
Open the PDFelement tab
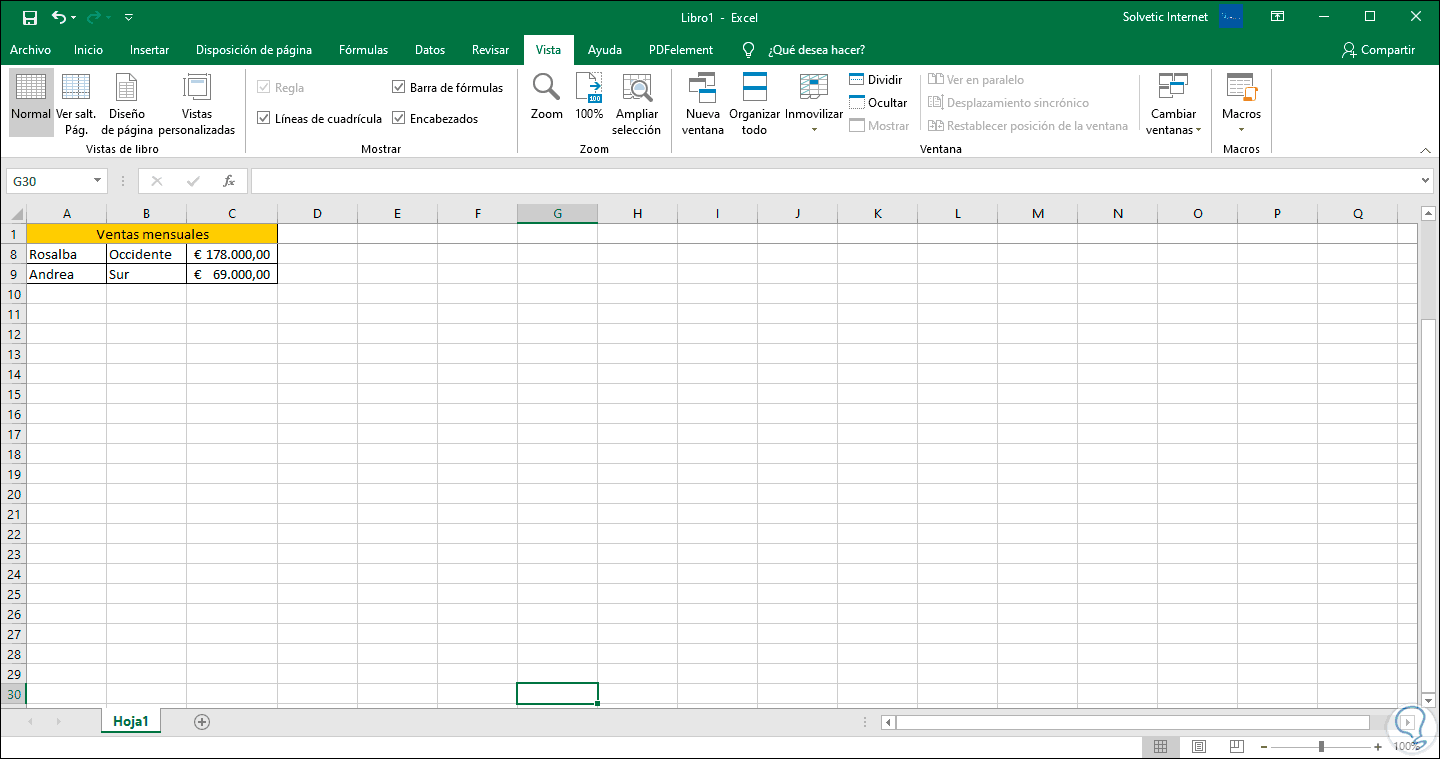[681, 50]
